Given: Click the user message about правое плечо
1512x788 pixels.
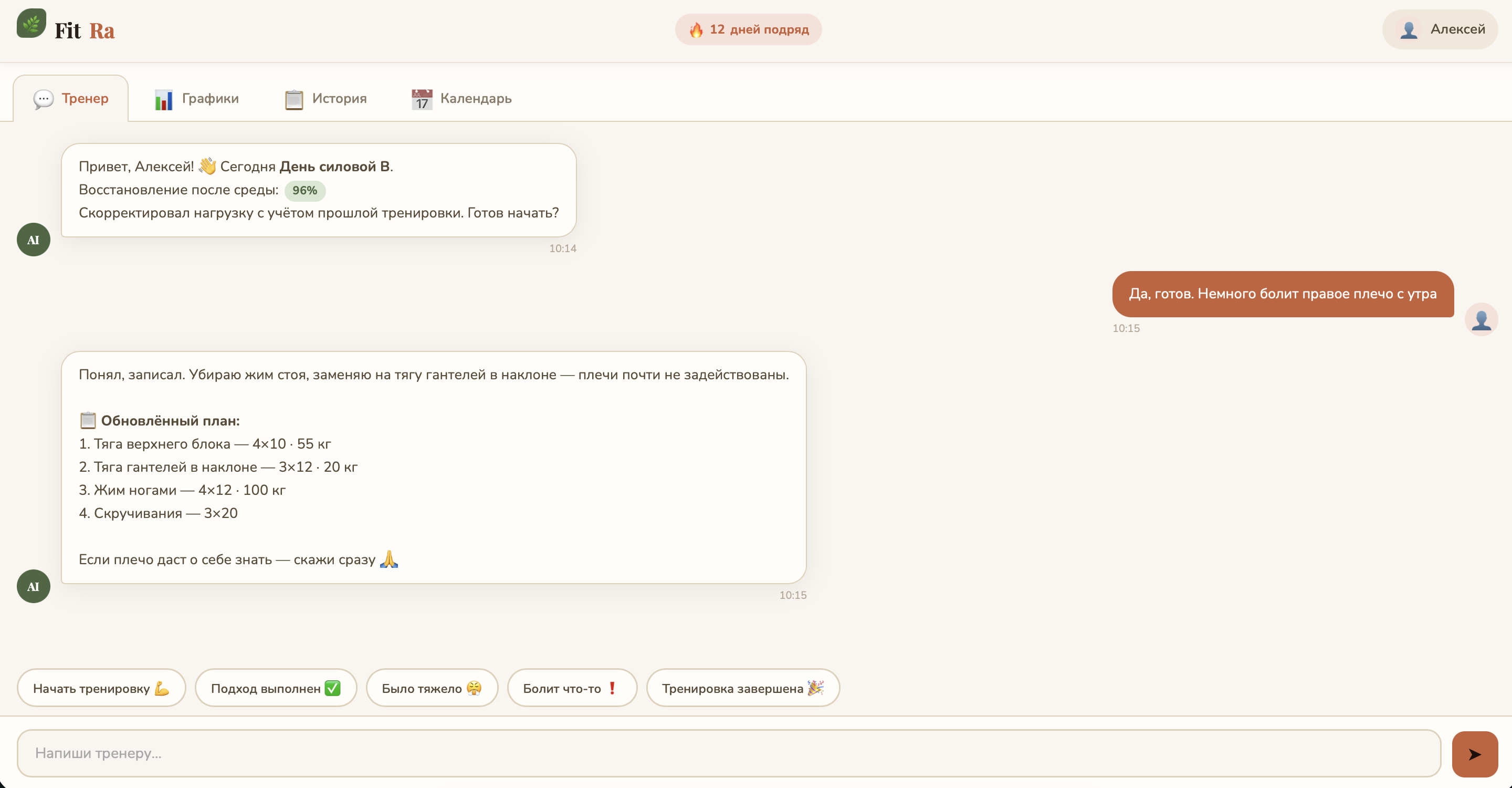Looking at the screenshot, I should coord(1283,294).
